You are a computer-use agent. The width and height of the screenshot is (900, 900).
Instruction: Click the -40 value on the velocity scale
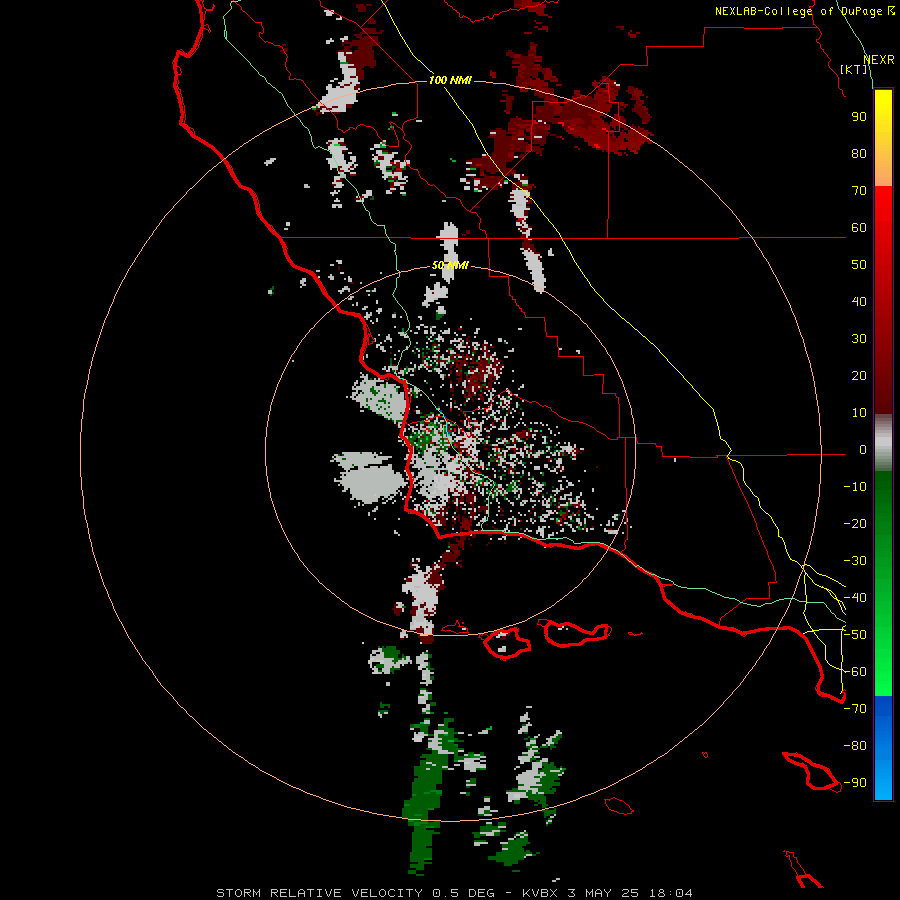(x=855, y=598)
